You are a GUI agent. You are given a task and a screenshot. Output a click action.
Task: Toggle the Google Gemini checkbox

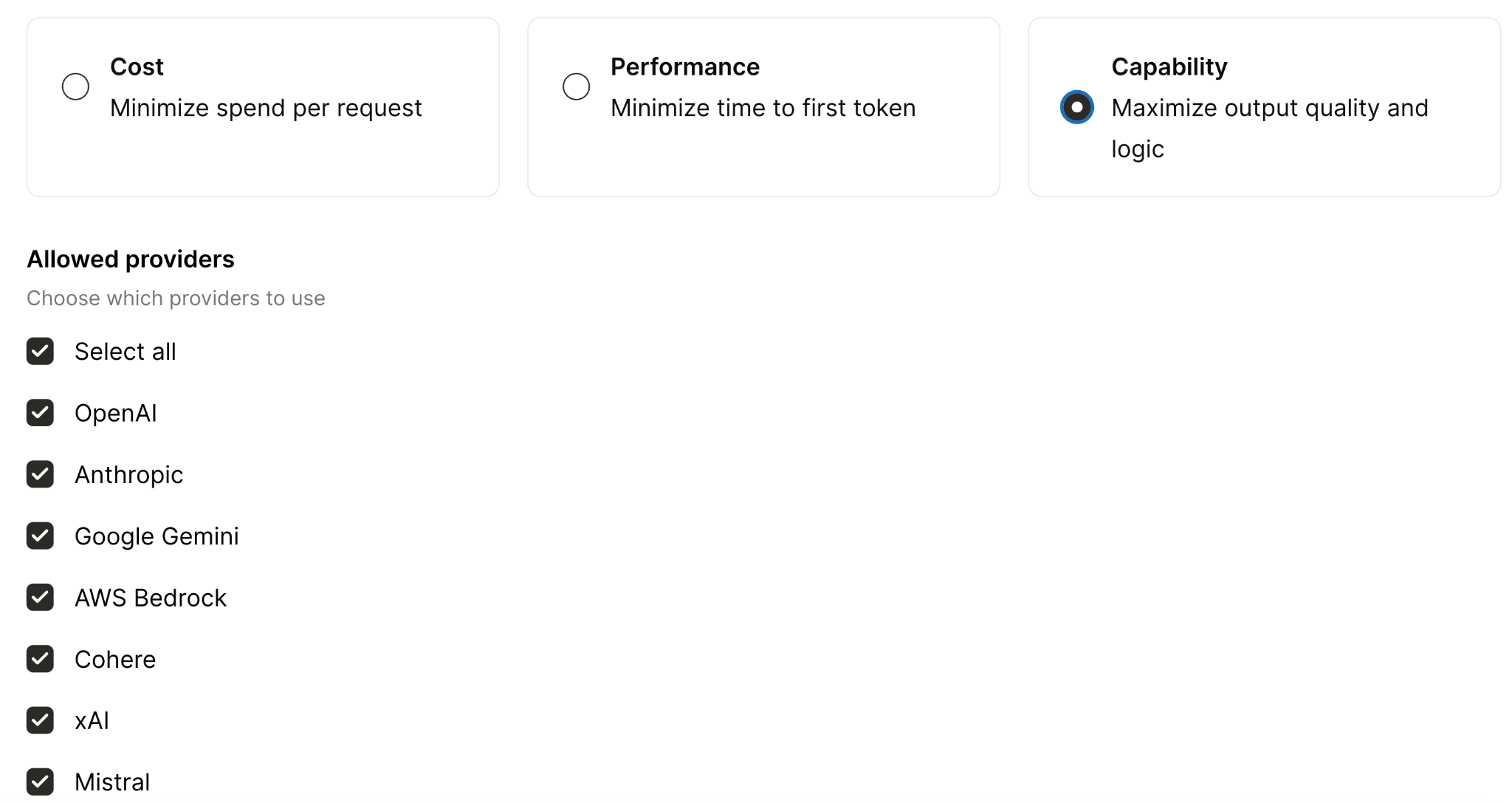[x=41, y=536]
